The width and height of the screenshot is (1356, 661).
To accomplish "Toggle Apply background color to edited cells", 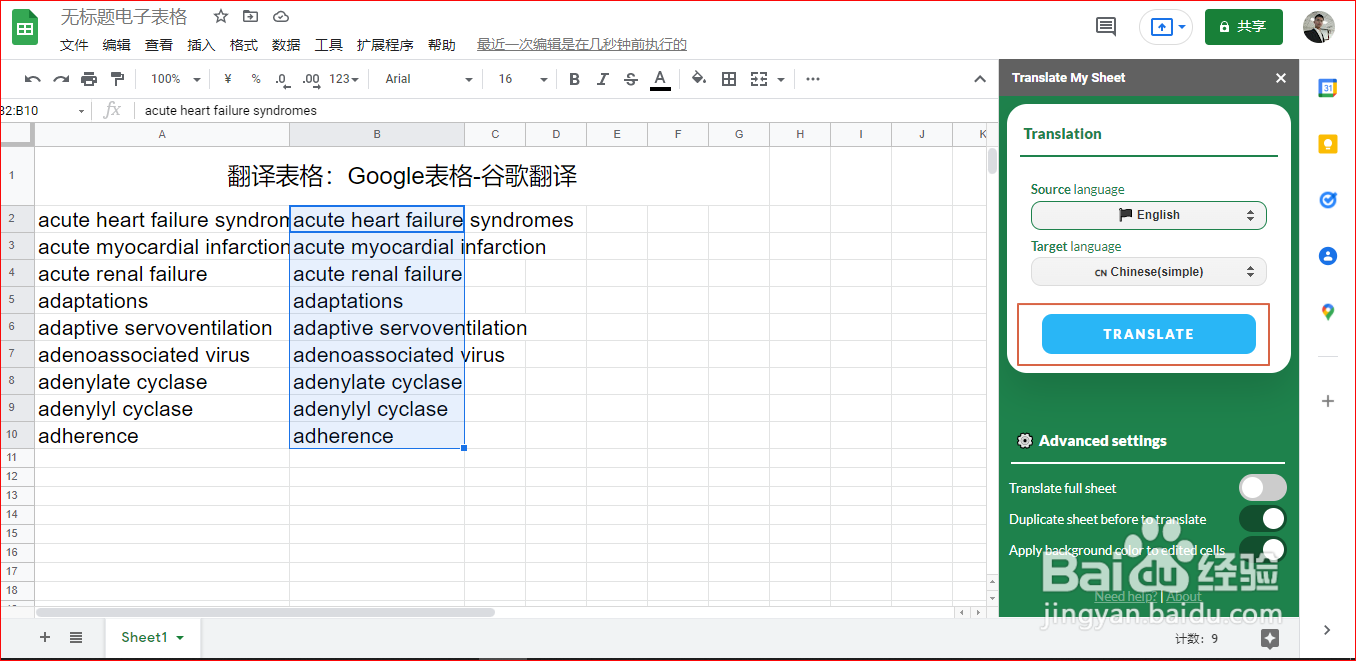I will point(1262,549).
